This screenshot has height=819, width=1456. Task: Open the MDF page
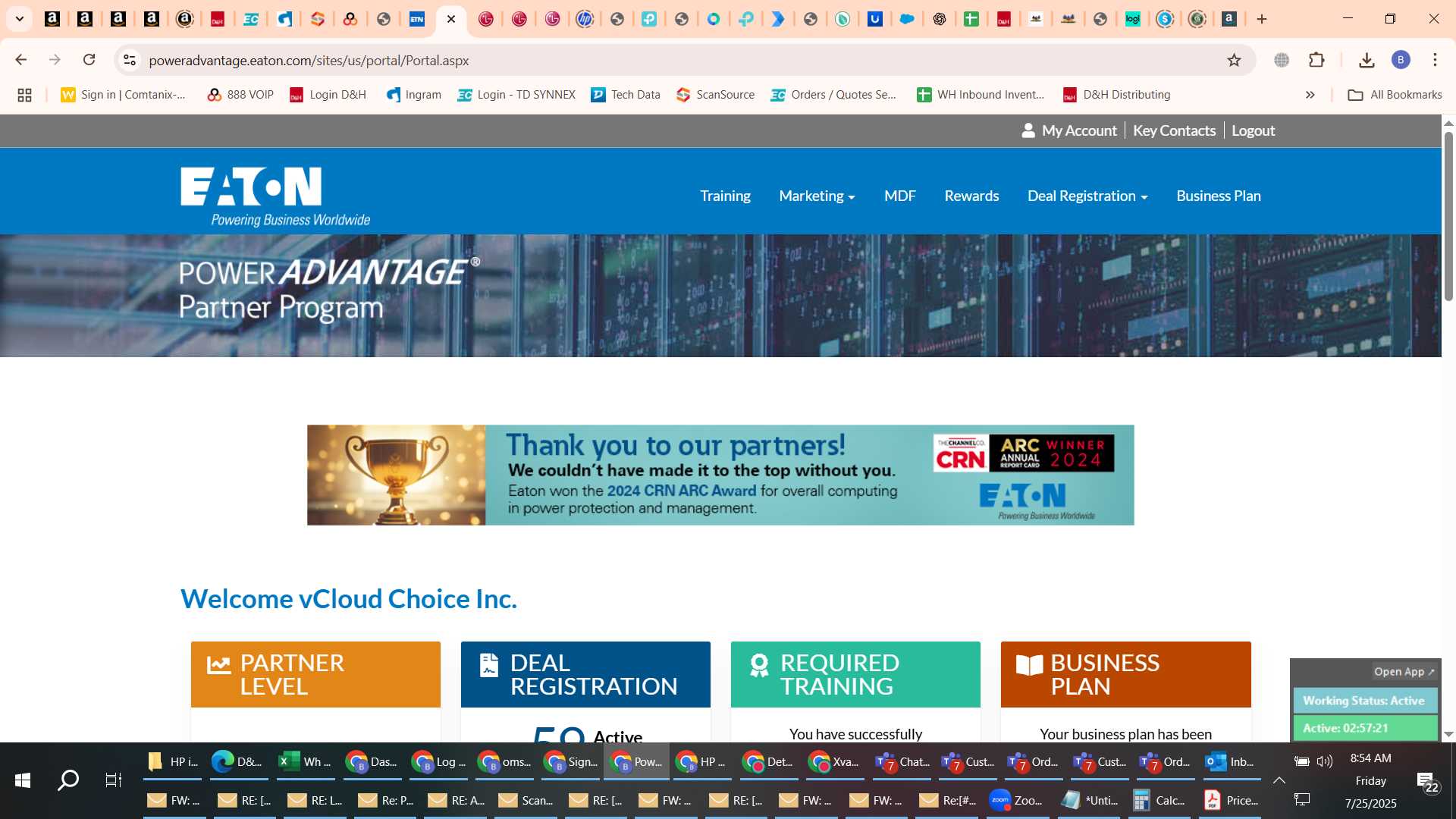click(x=899, y=196)
